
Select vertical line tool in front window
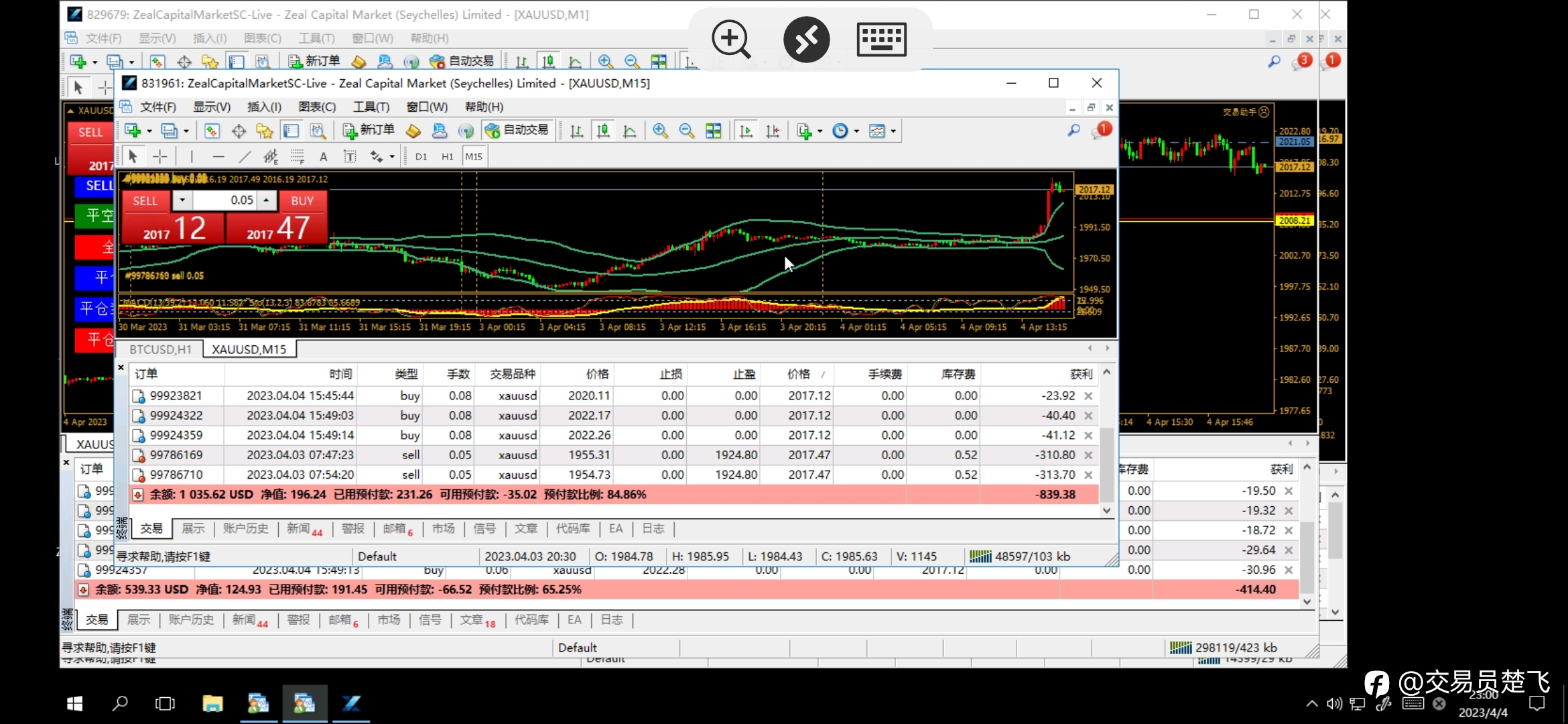(192, 157)
